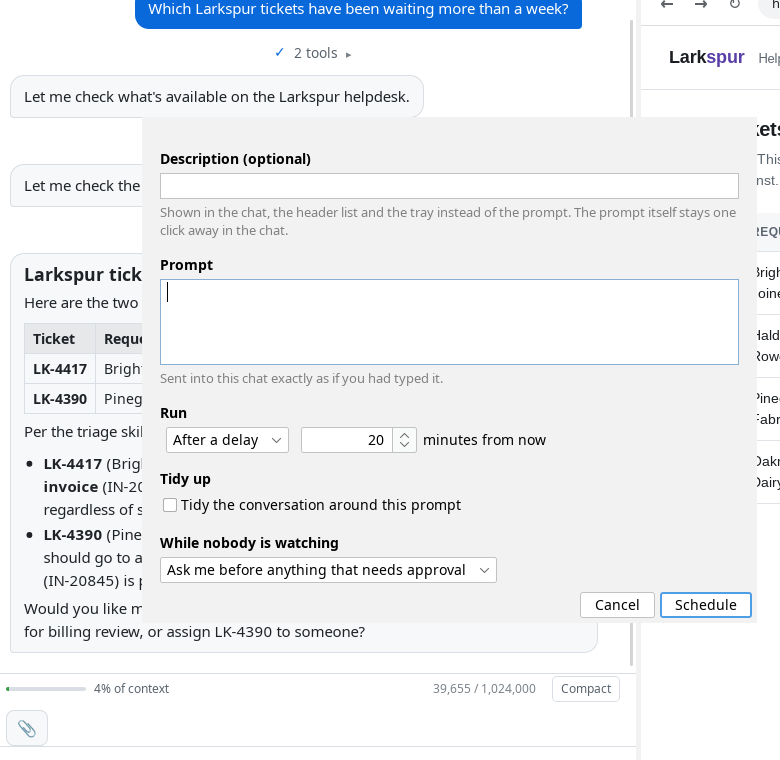Image resolution: width=780 pixels, height=760 pixels.
Task: Click the minutes value field showing 20
Action: point(347,440)
